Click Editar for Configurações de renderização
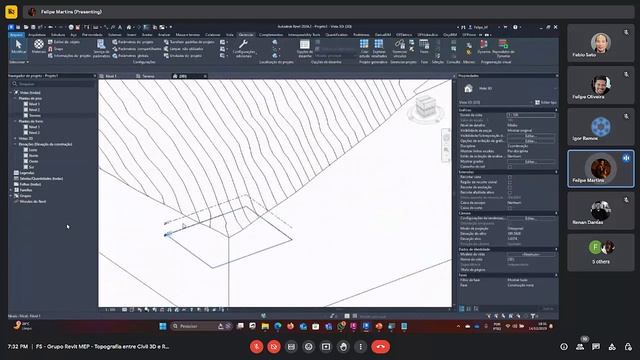 pyautogui.click(x=530, y=218)
